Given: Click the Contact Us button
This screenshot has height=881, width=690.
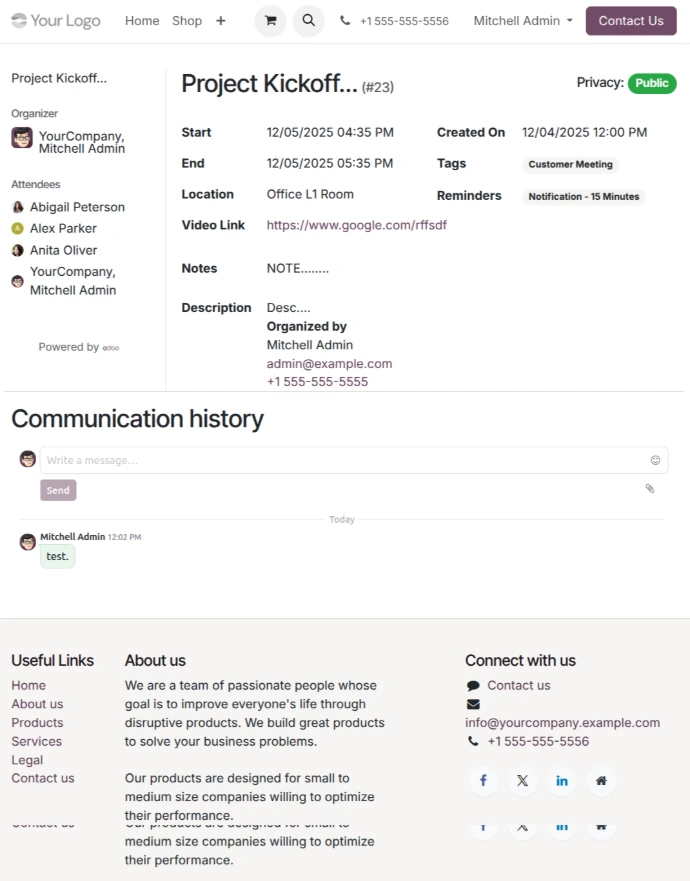Looking at the screenshot, I should point(631,21).
